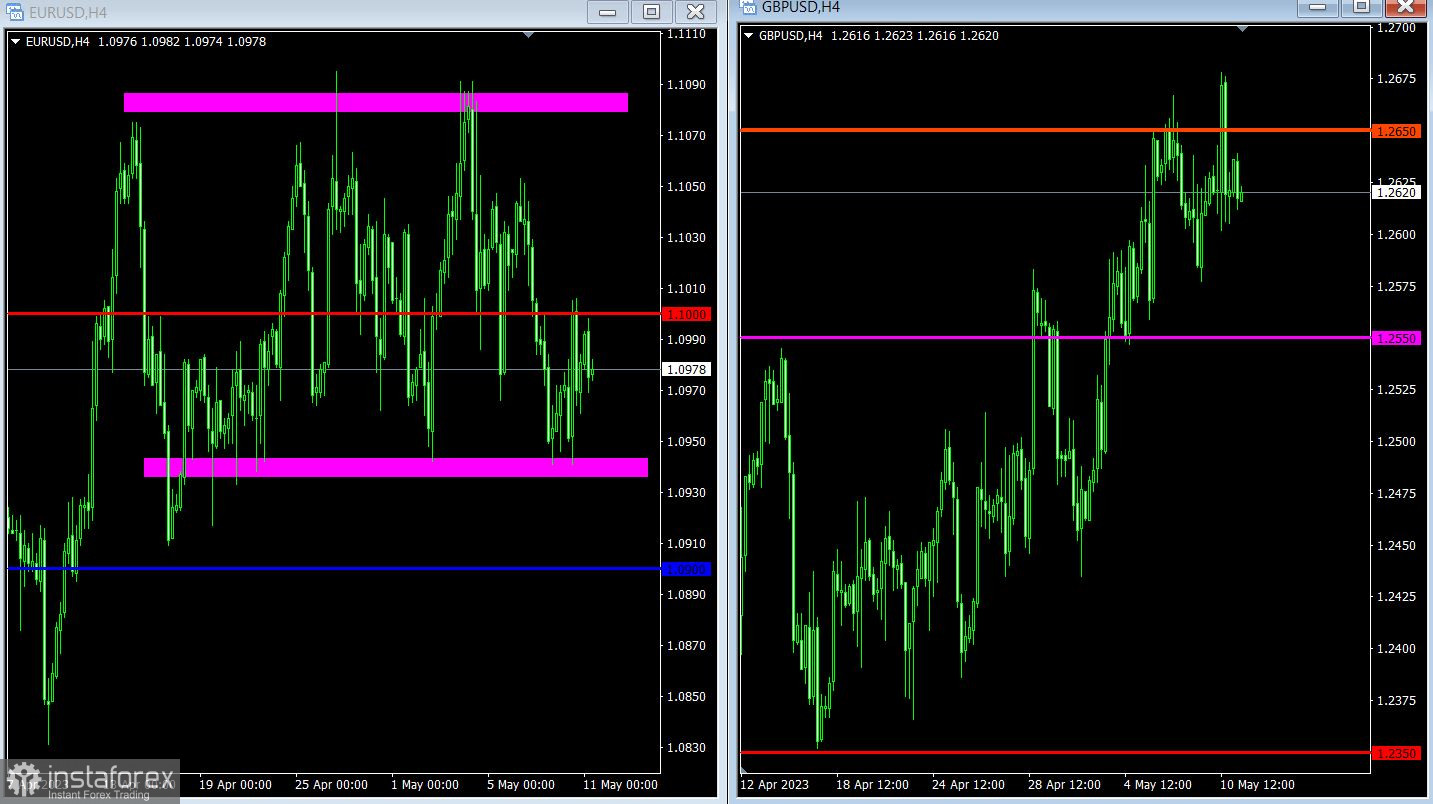Click the 1.2550 price label on GBPUSD scale

[1396, 338]
